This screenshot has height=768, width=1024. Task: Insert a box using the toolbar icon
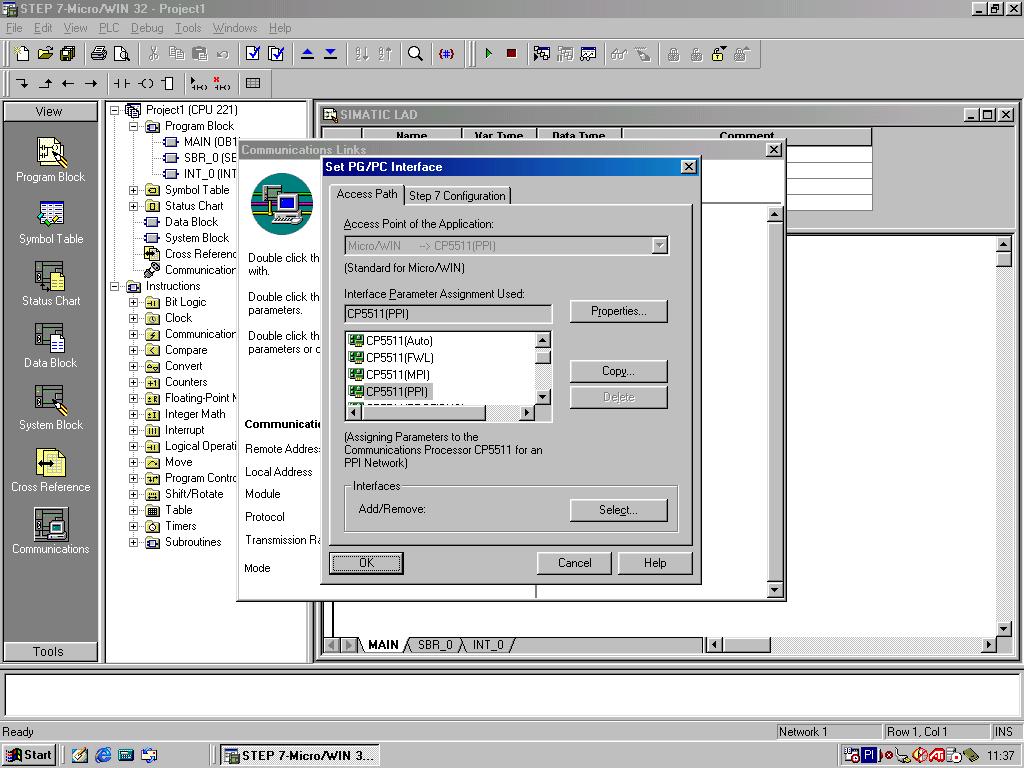(x=168, y=83)
